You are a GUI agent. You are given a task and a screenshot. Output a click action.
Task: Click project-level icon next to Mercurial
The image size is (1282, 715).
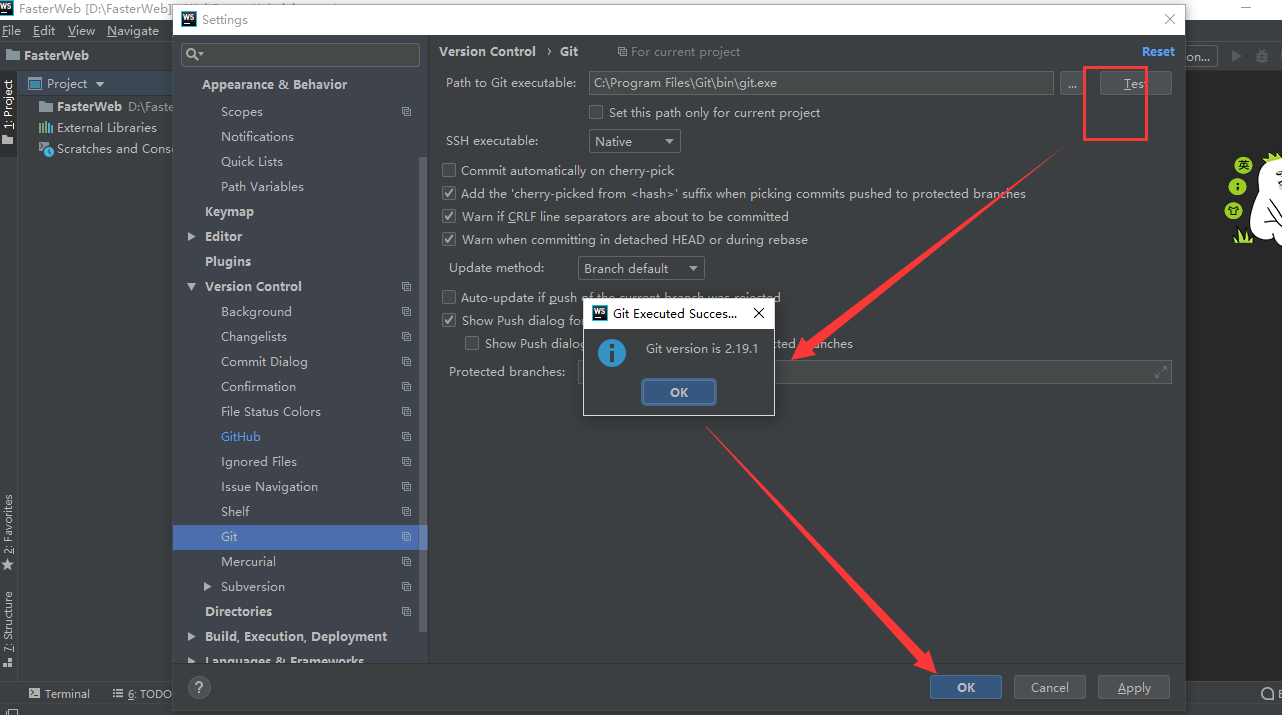point(407,562)
